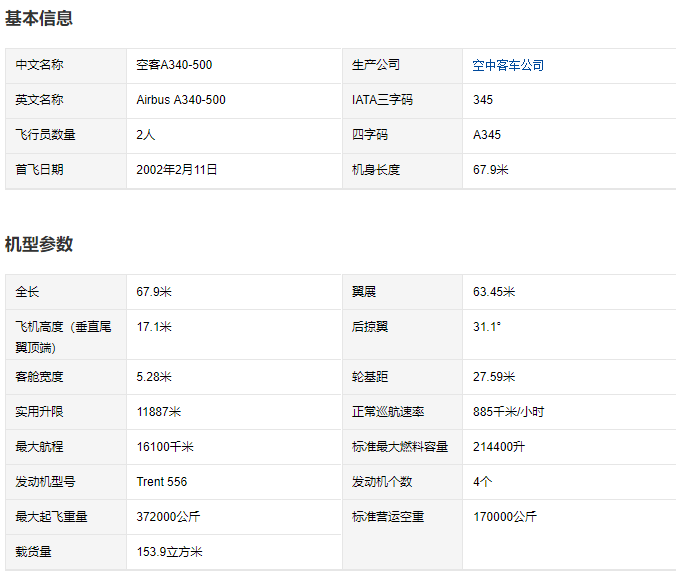Image resolution: width=676 pixels, height=572 pixels.
Task: Click the value 空客A340-500
Action: tap(174, 65)
